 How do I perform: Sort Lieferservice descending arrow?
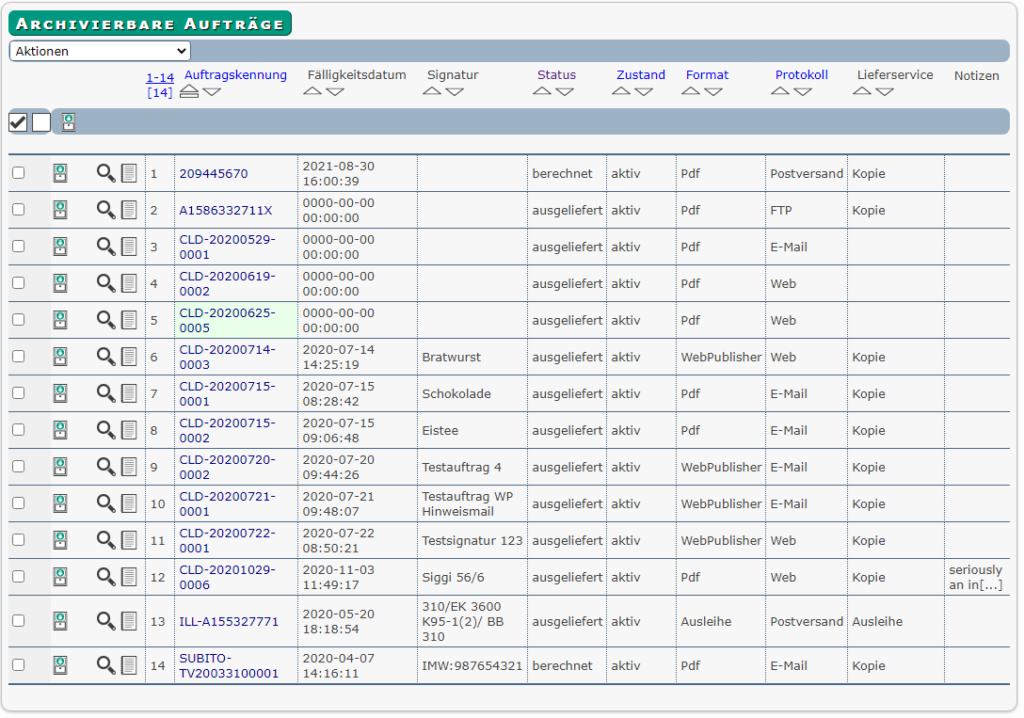(885, 92)
